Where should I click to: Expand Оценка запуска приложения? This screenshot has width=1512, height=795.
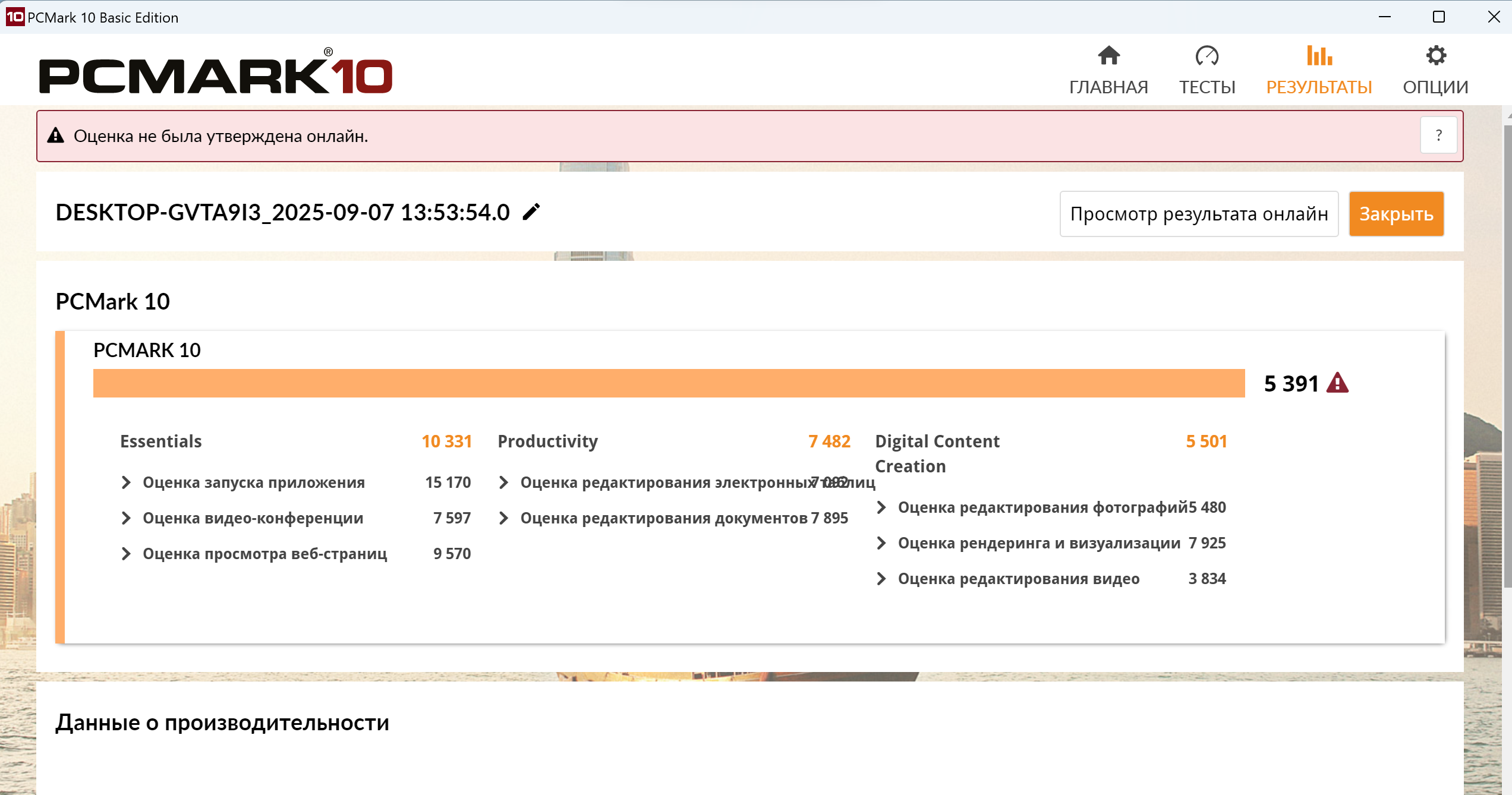[126, 482]
